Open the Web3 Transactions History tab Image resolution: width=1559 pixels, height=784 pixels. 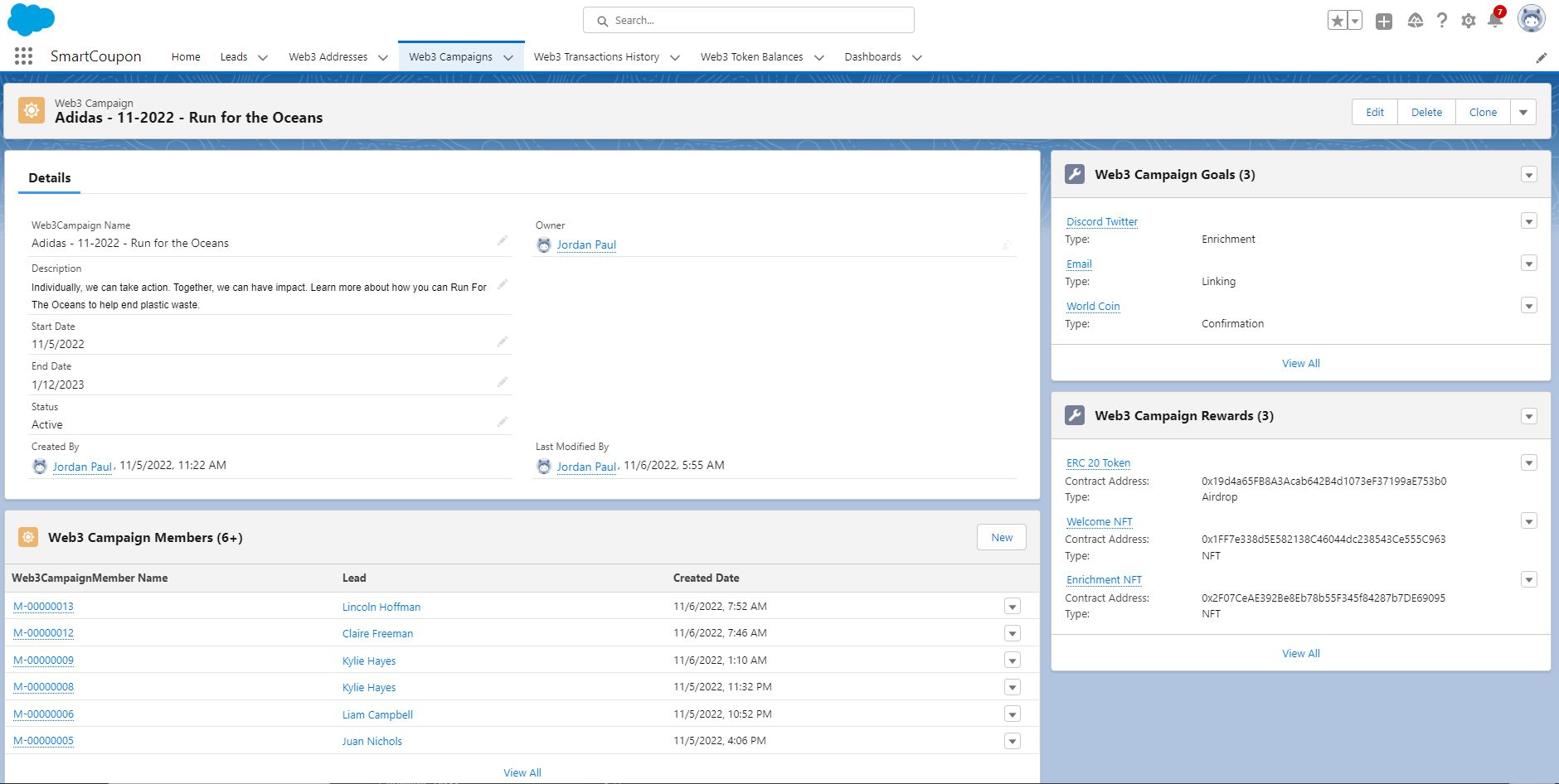[596, 56]
